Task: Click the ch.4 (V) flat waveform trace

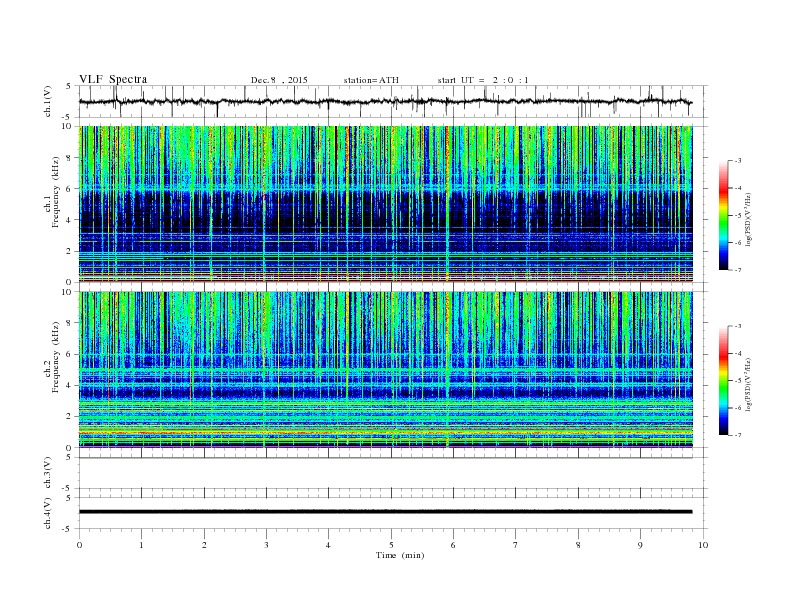Action: click(385, 512)
